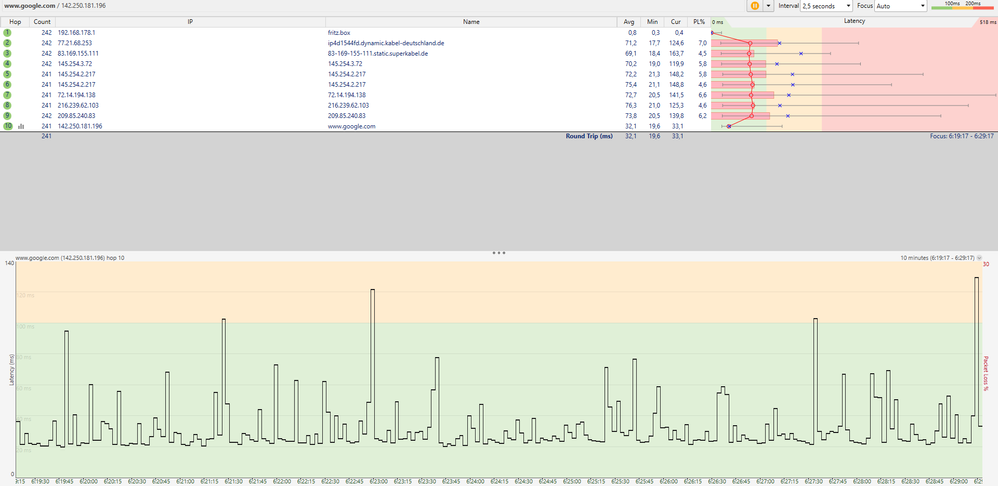998x486 pixels.
Task: Click the window title www.google.com / 142.250.181.196
Action: pyautogui.click(x=53, y=5)
